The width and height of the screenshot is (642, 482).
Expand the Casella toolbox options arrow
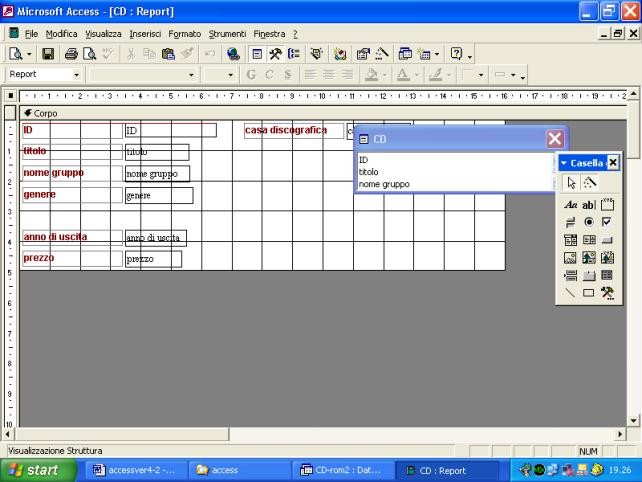[x=564, y=163]
